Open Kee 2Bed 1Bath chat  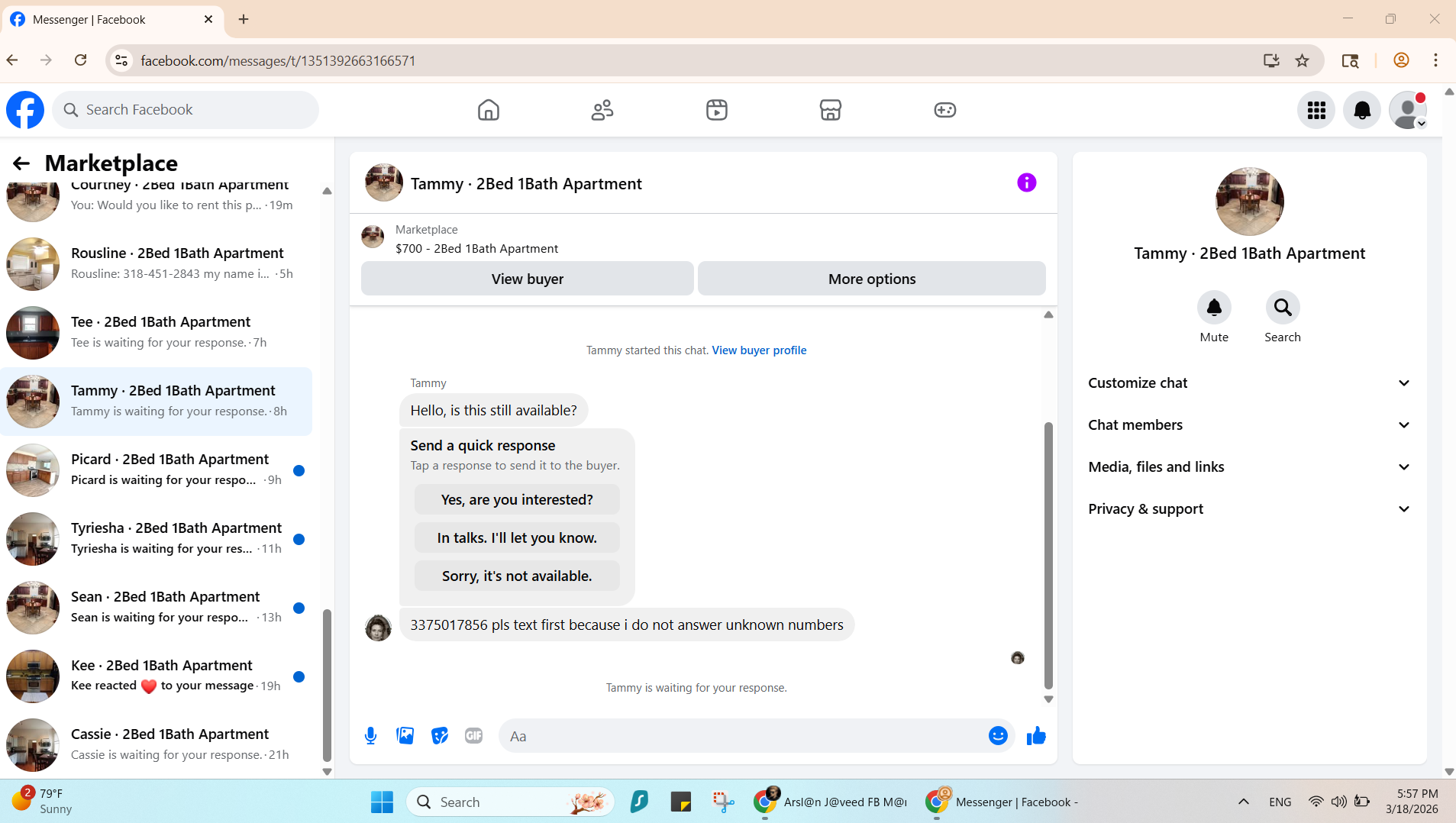(x=157, y=676)
